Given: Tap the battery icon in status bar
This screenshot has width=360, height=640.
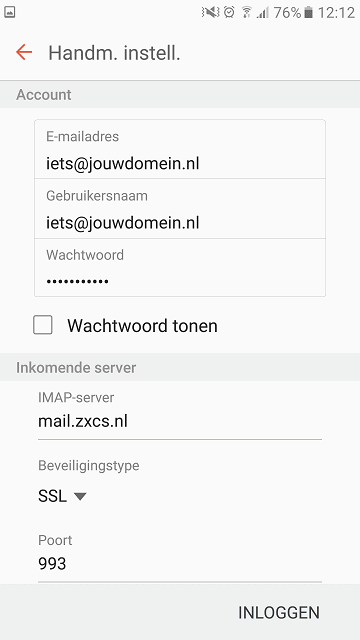Looking at the screenshot, I should click(x=309, y=13).
